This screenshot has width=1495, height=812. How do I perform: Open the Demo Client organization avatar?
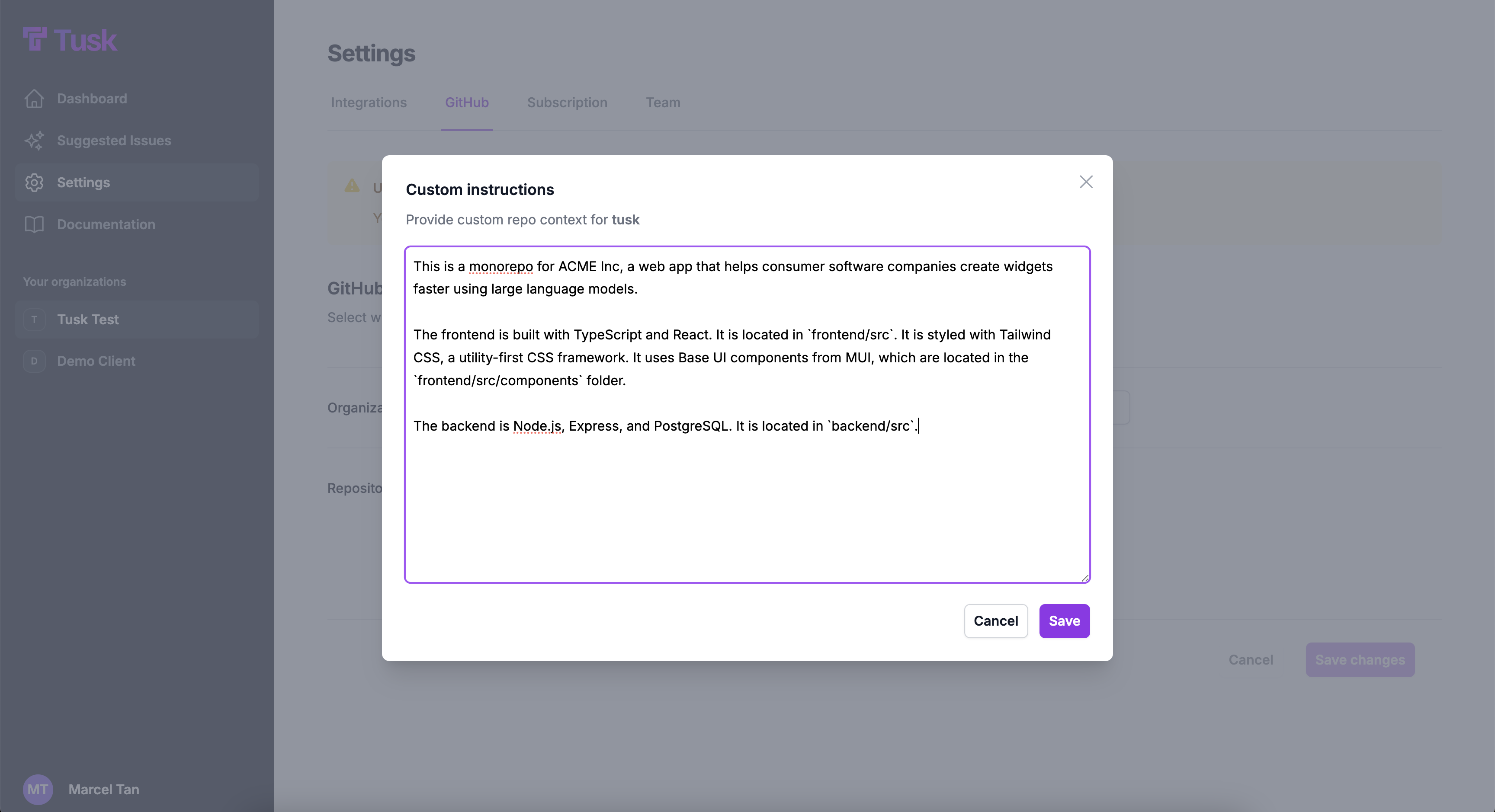[x=34, y=361]
